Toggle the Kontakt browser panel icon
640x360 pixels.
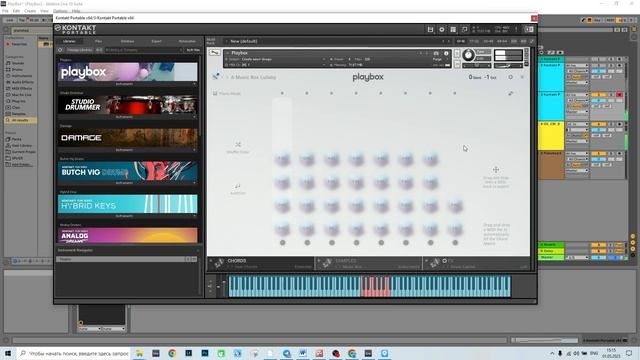(x=529, y=29)
